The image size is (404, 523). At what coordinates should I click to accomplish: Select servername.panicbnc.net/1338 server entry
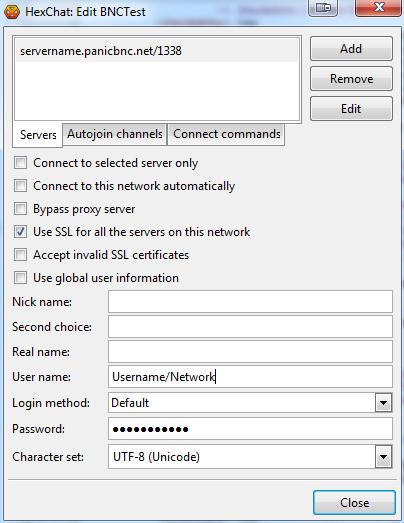point(157,51)
